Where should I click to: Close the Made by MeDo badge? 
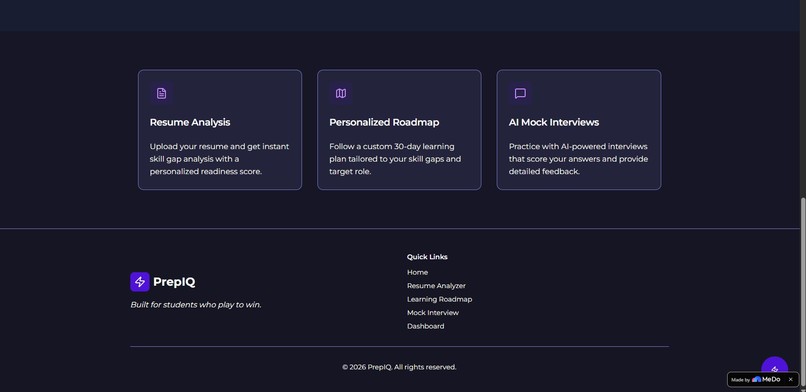[791, 380]
